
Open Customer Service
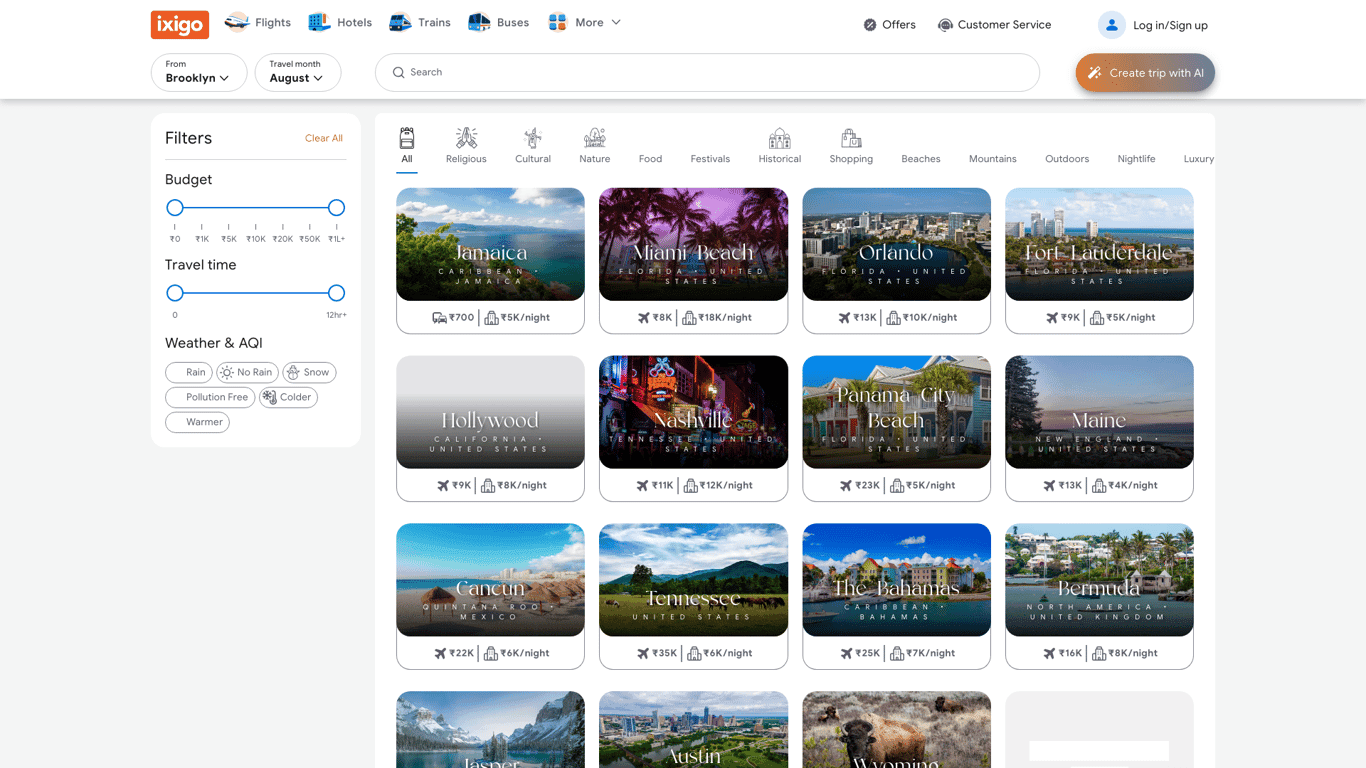(994, 25)
